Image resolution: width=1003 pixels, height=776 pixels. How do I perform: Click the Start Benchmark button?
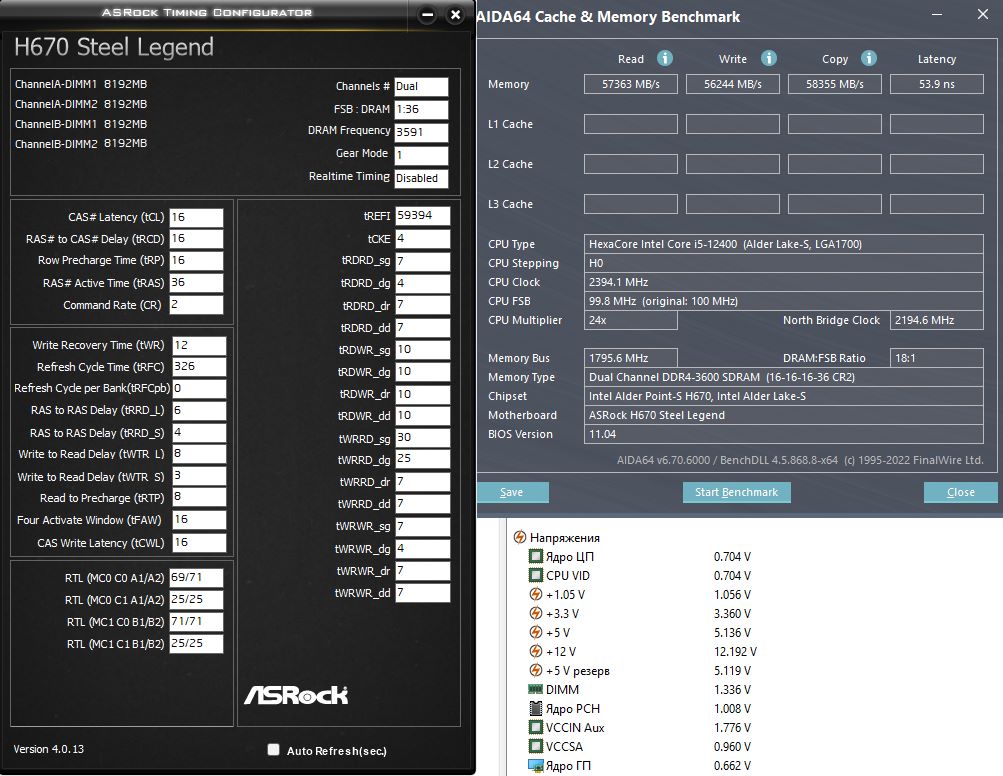pos(736,492)
